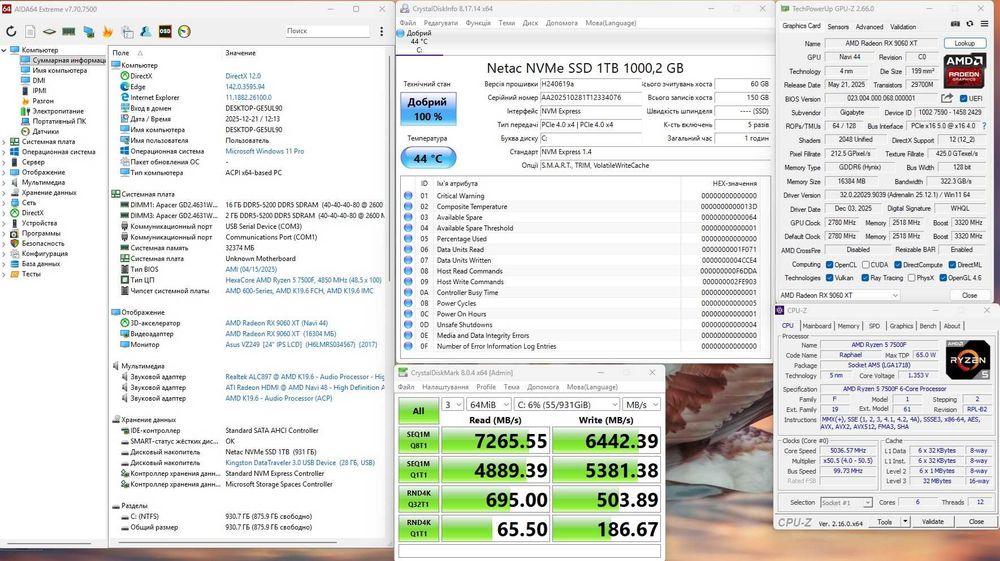
Task: Open the AIDA64 three-dot options menu
Action: 381,31
